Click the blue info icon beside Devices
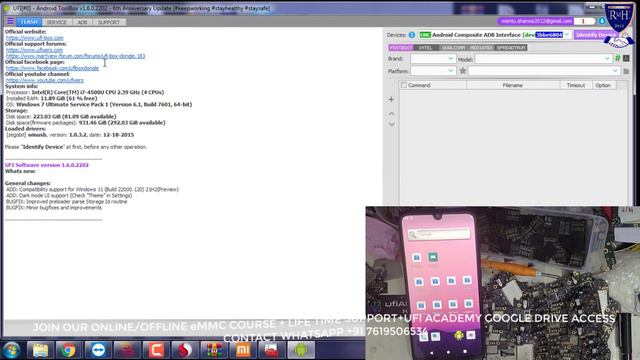Screen dimensions: 640x360 412,35
